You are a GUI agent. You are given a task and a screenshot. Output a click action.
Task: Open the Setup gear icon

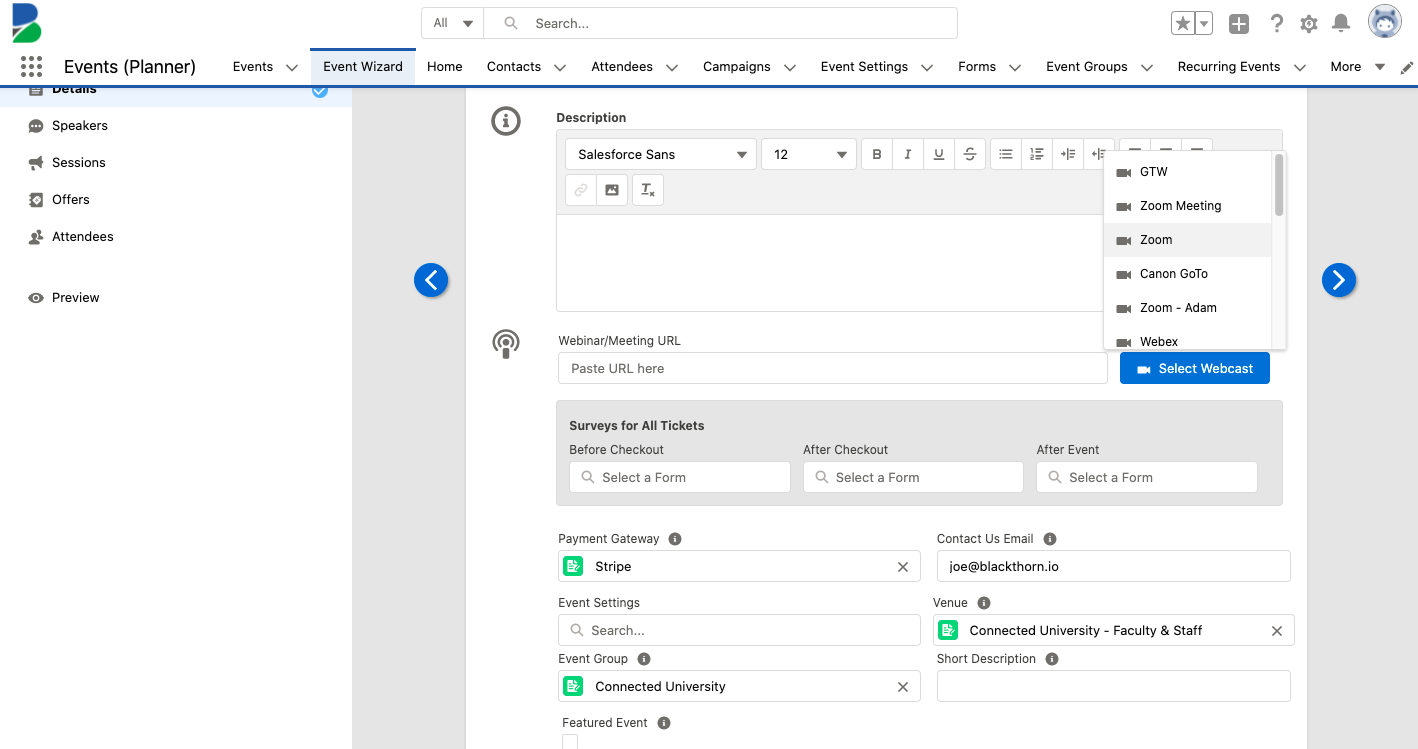point(1308,24)
